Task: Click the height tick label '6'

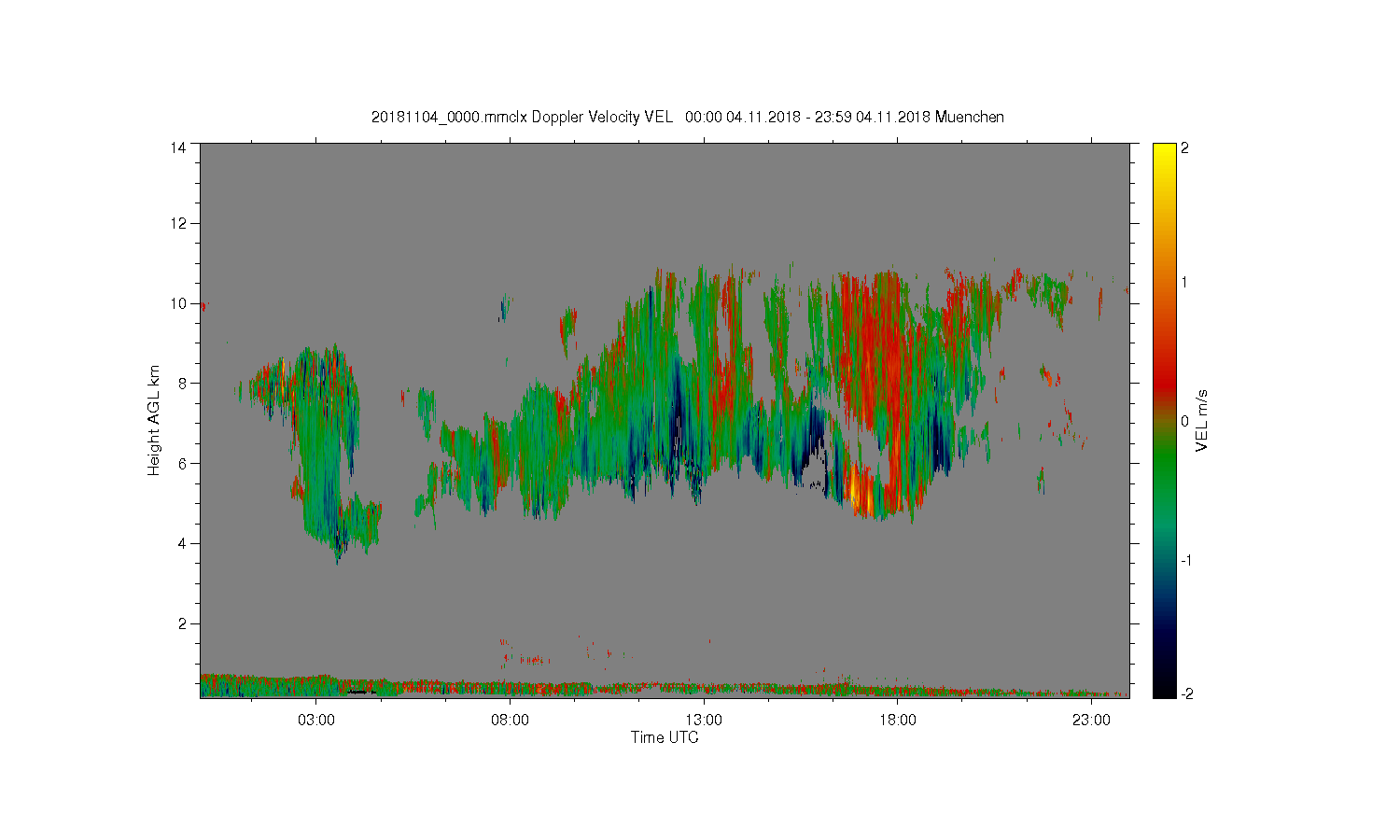Action: coord(183,463)
